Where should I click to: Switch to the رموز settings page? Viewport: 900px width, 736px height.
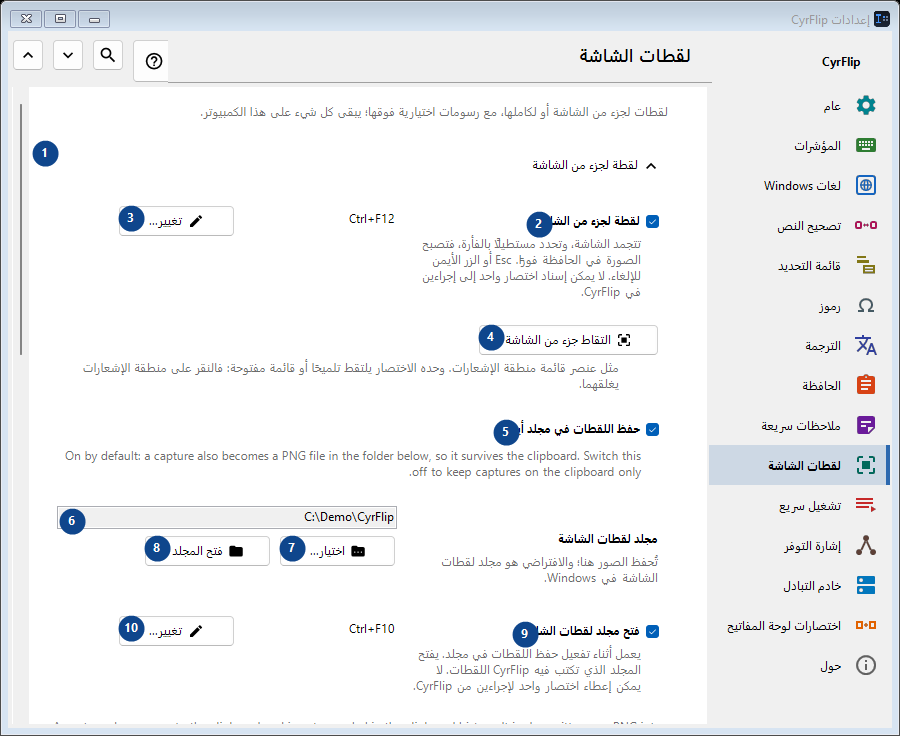point(799,305)
